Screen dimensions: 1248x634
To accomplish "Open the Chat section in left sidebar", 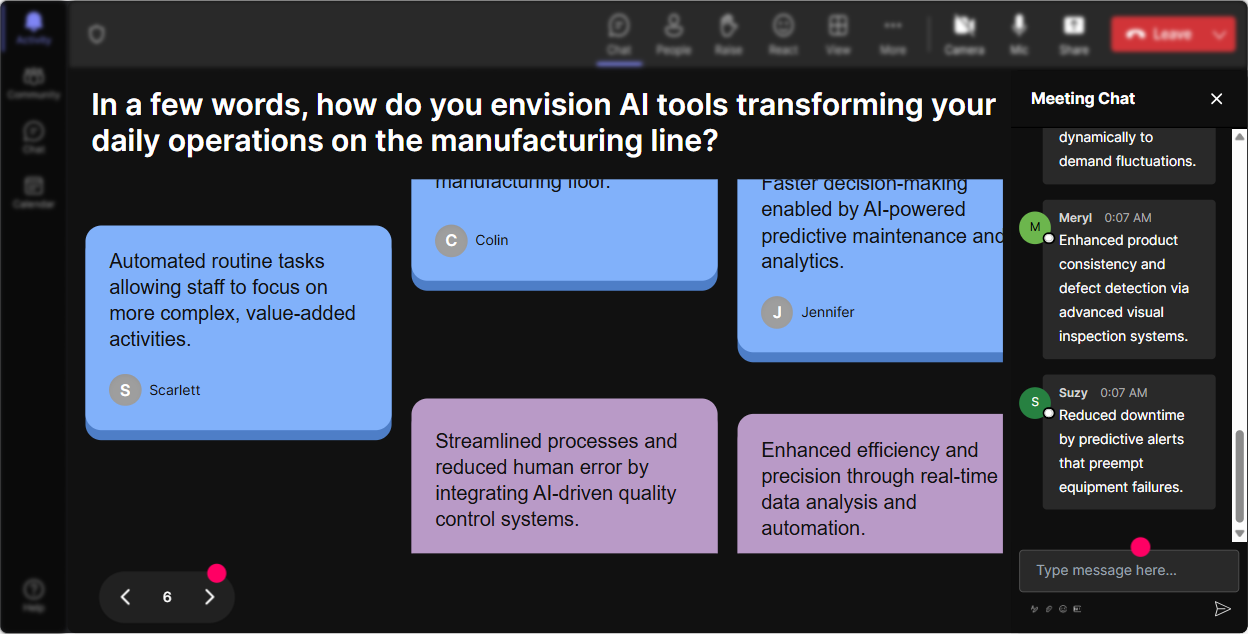I will pos(34,138).
